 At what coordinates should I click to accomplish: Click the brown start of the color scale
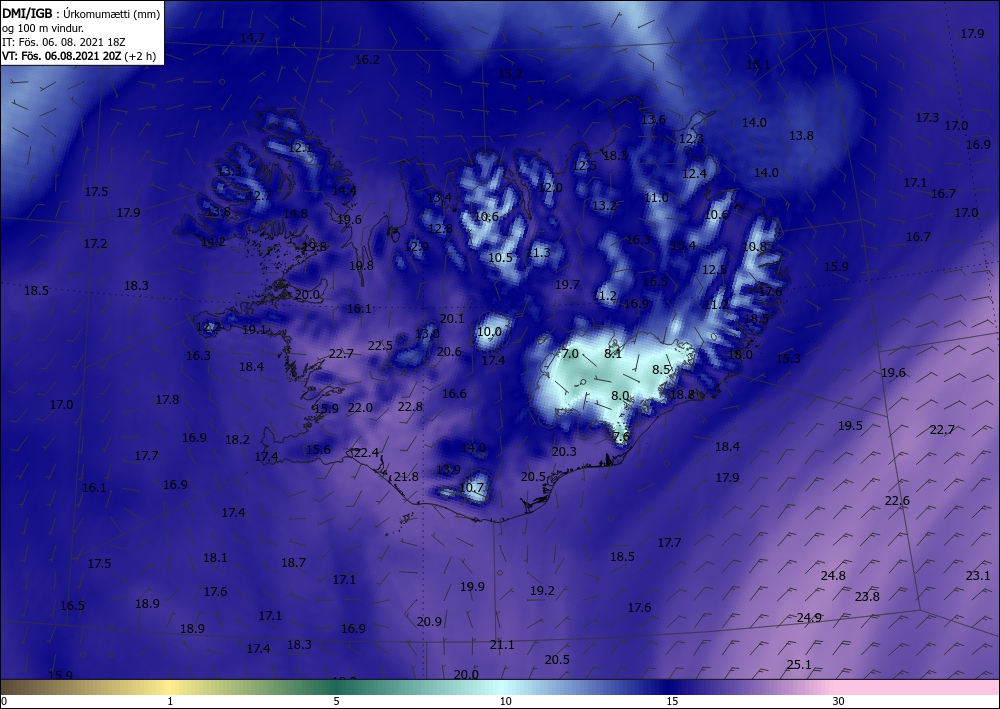(x=19, y=687)
